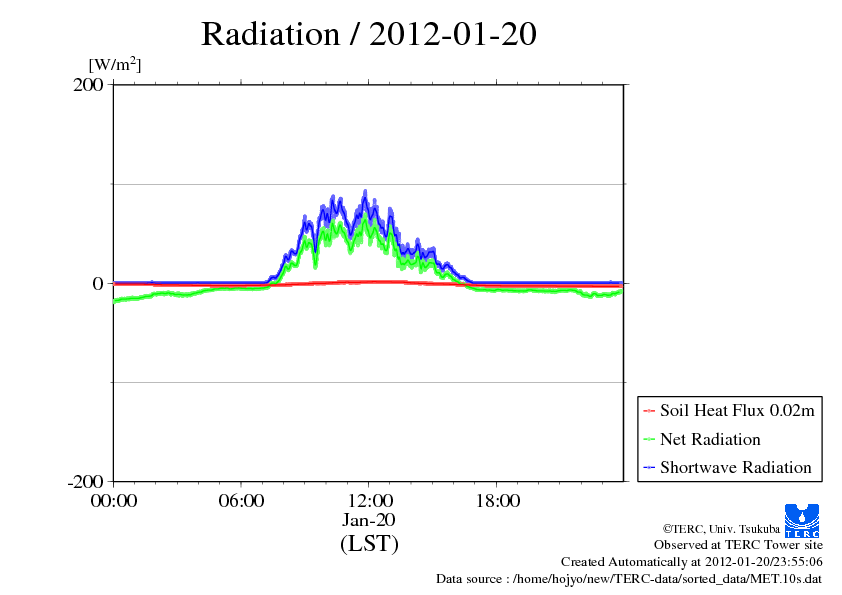Click the blue Shortwave Radiation legend marker

[649, 468]
